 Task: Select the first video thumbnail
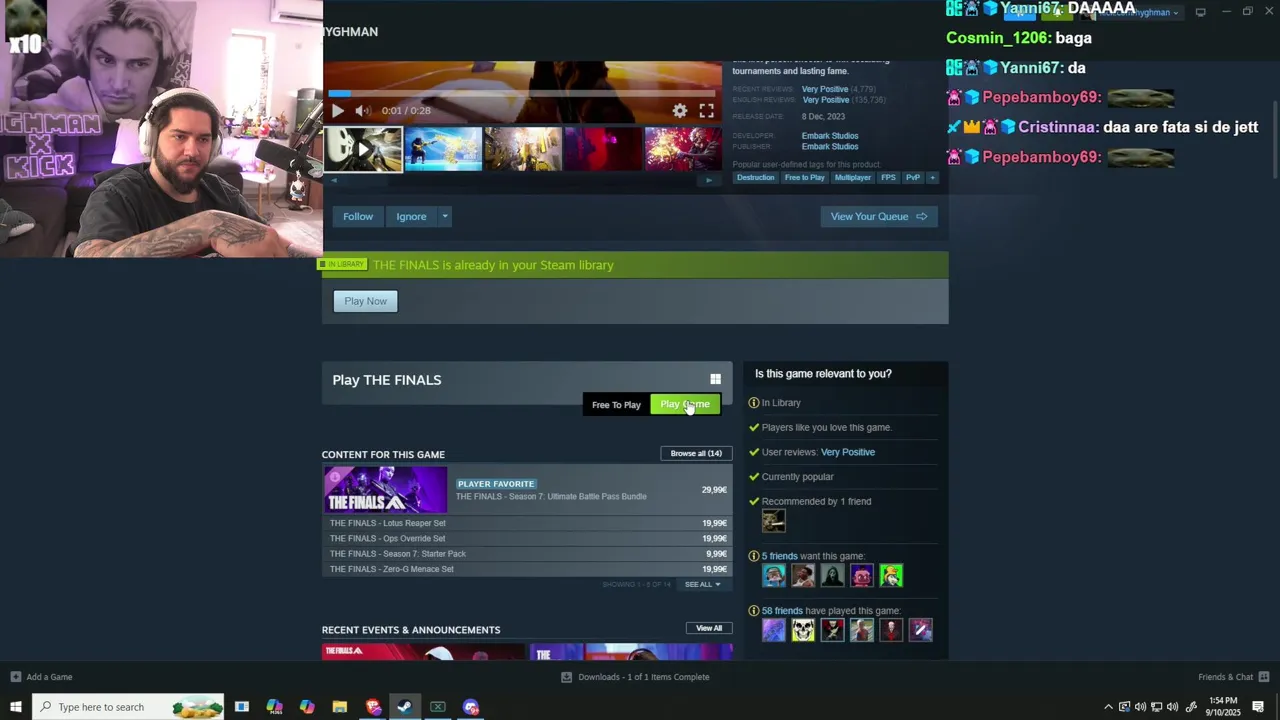pos(363,149)
